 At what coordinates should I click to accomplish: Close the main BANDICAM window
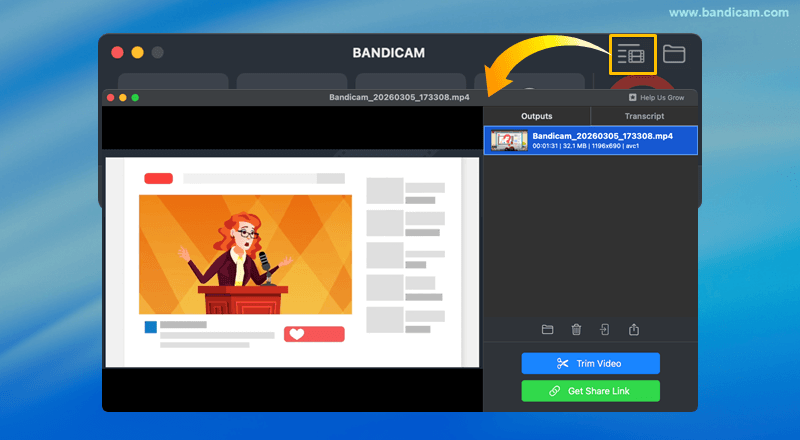(x=117, y=52)
